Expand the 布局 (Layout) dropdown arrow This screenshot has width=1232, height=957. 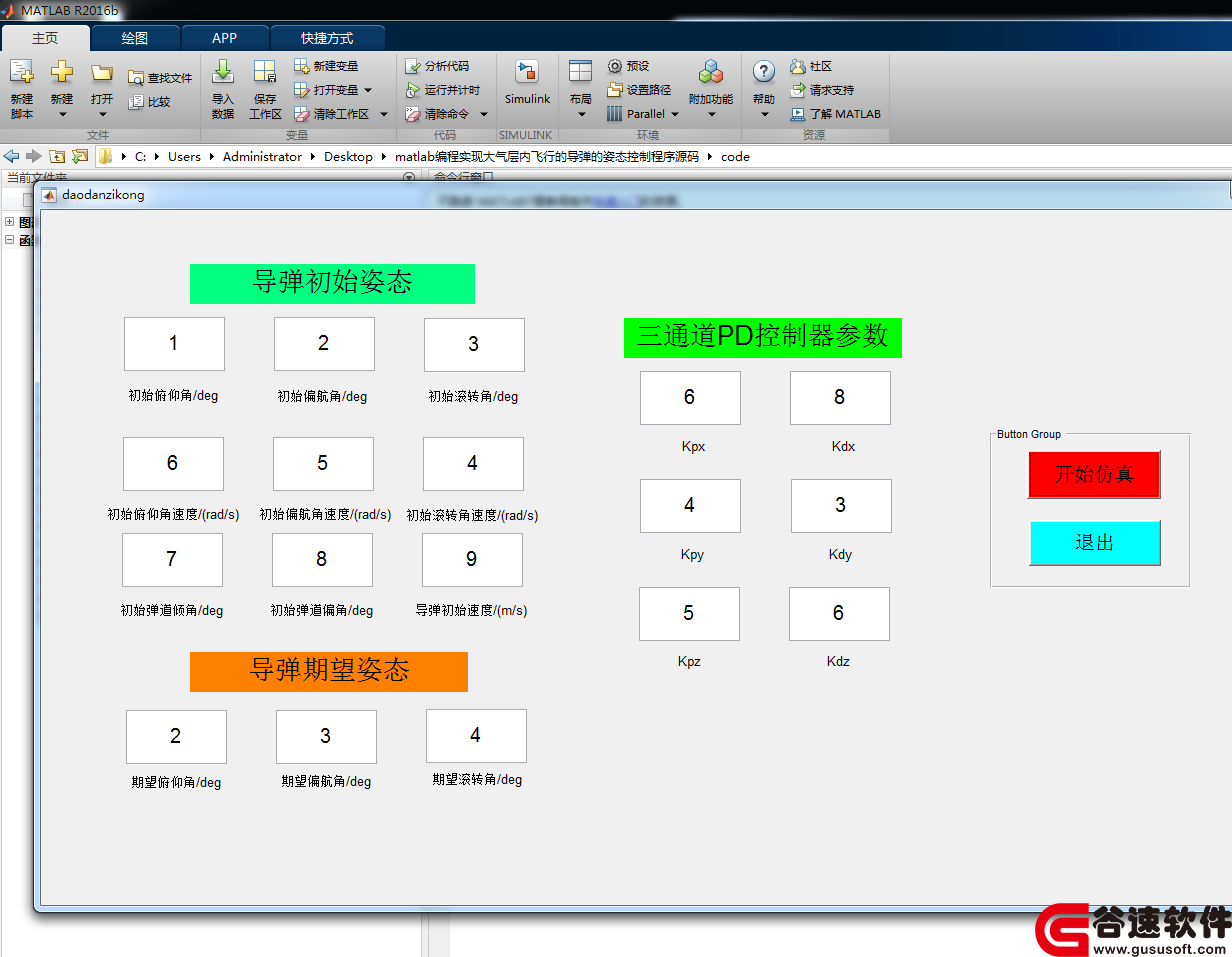(581, 115)
